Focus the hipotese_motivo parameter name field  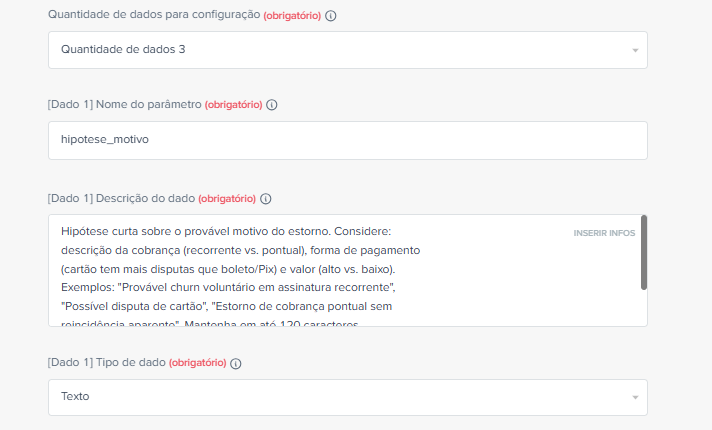click(348, 140)
